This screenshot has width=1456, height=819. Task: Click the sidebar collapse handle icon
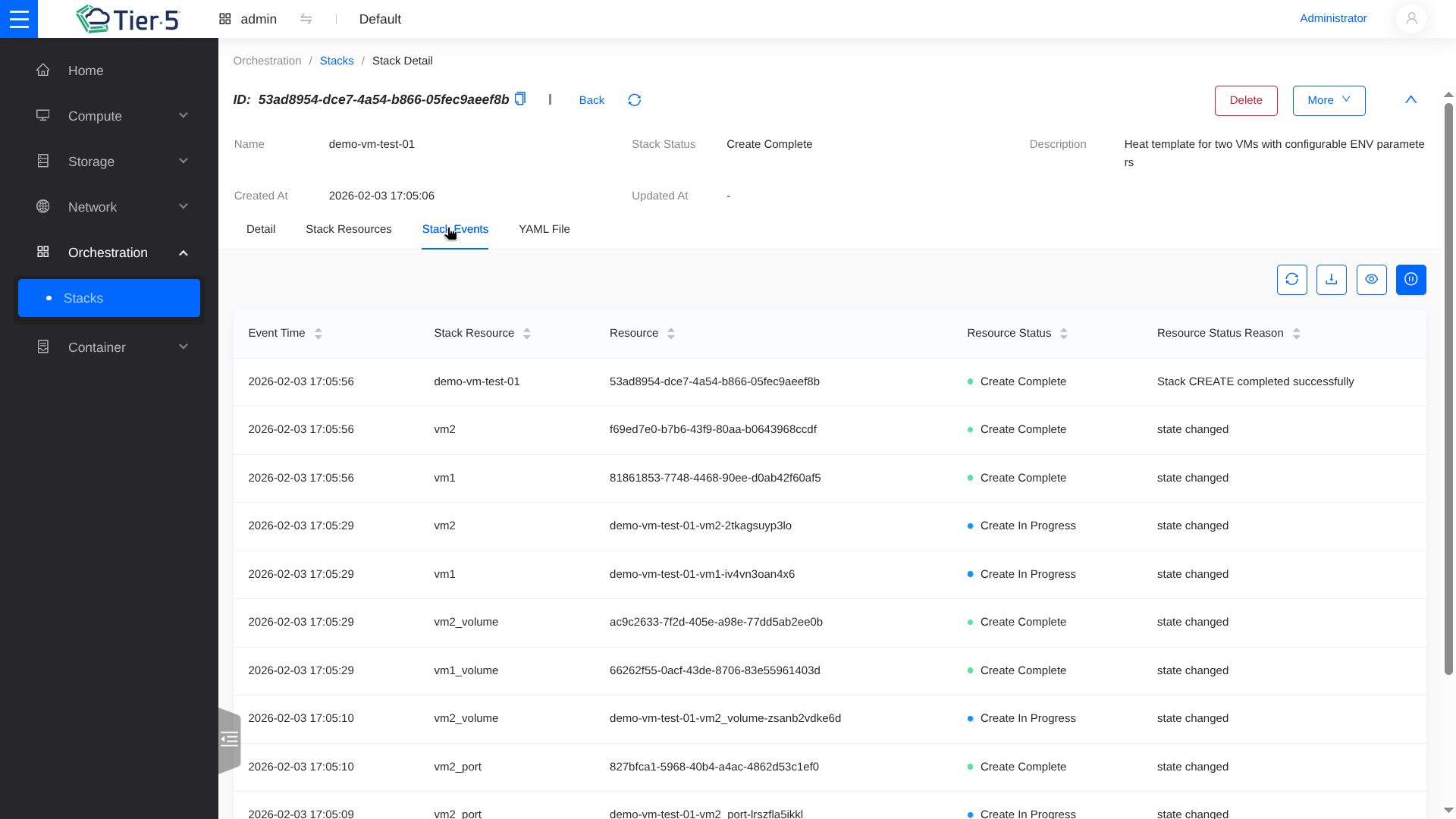[229, 739]
